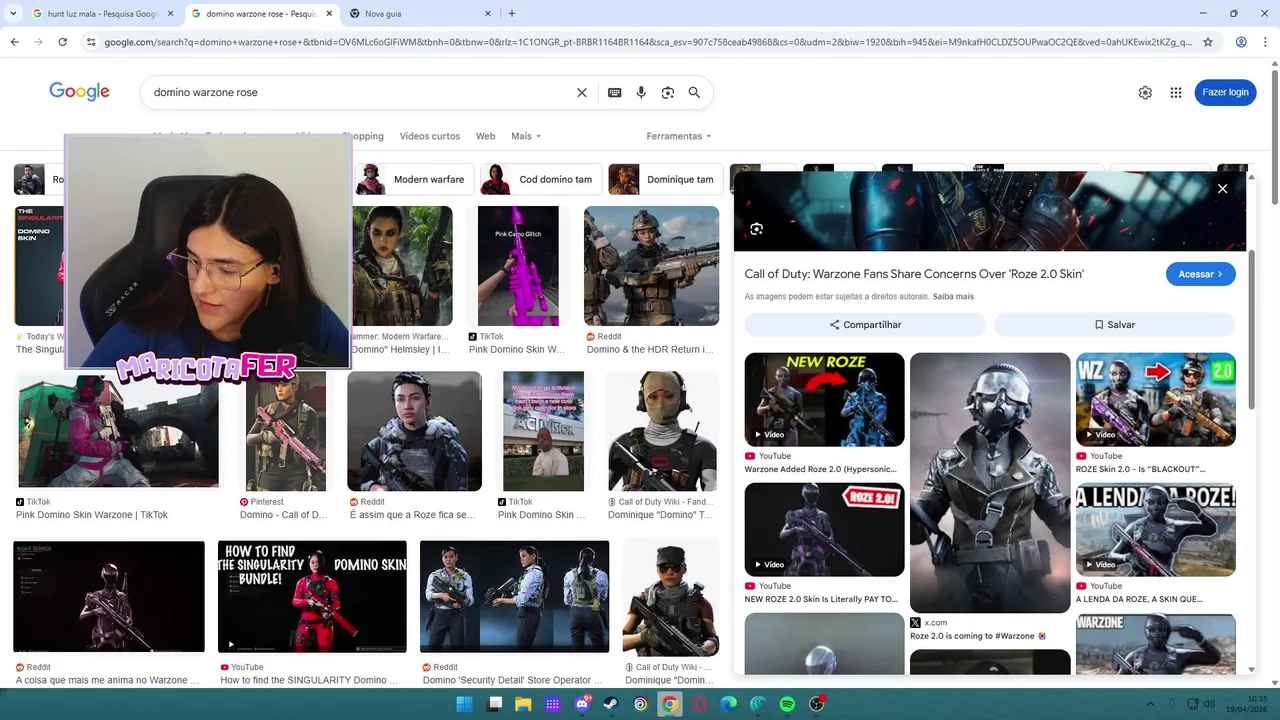Open the 'ROZE 2.0!' purple video thumbnail

coord(824,529)
